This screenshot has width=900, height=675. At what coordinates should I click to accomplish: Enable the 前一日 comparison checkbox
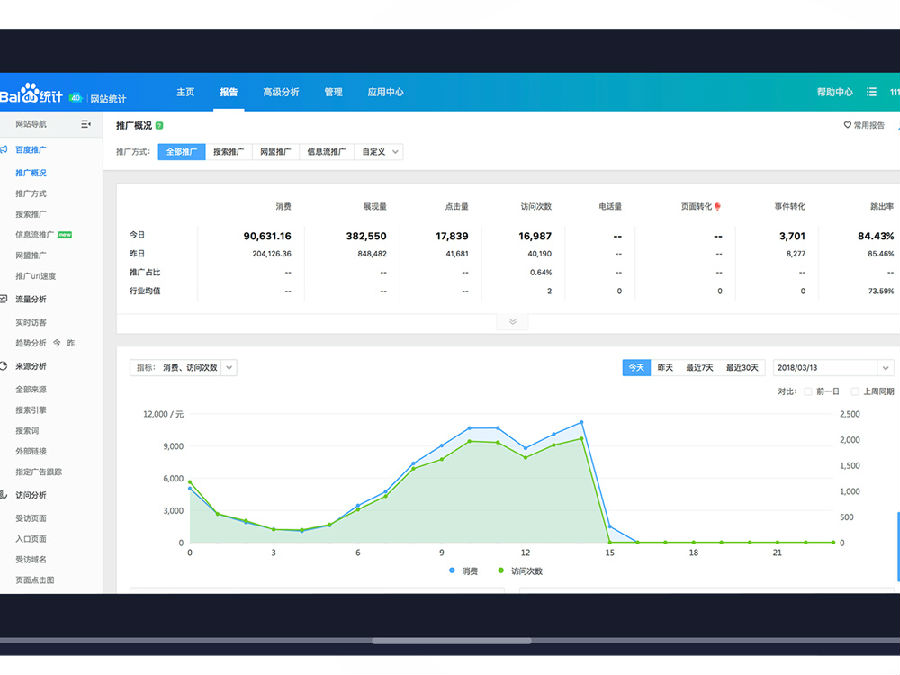tap(808, 392)
